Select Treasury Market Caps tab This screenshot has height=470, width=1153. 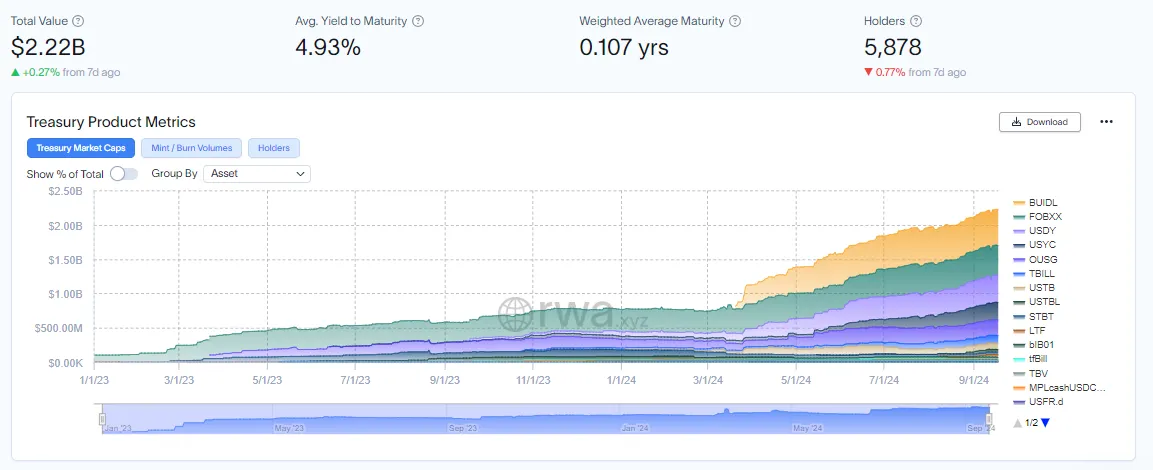(81, 148)
